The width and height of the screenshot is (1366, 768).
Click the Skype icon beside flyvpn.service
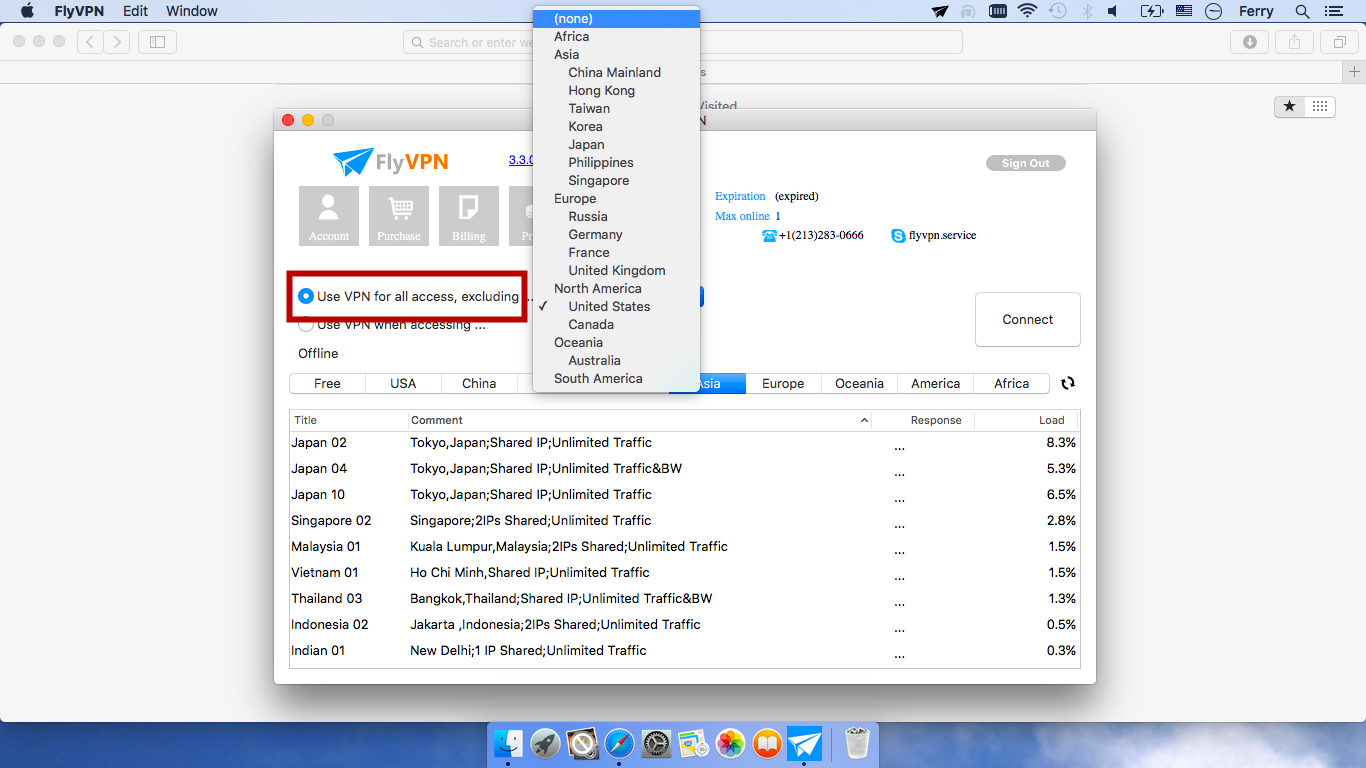(898, 236)
